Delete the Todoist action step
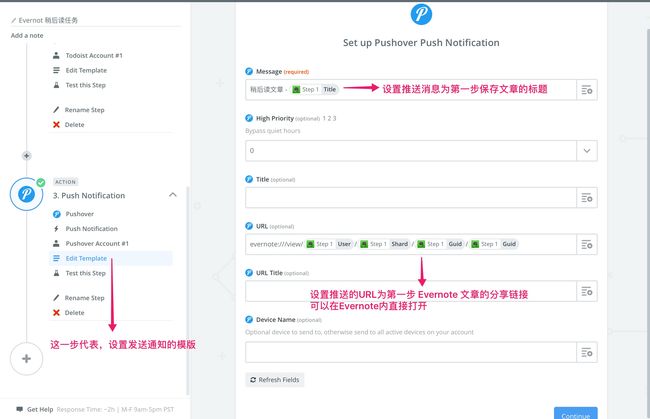Image resolution: width=650 pixels, height=419 pixels. point(69,125)
